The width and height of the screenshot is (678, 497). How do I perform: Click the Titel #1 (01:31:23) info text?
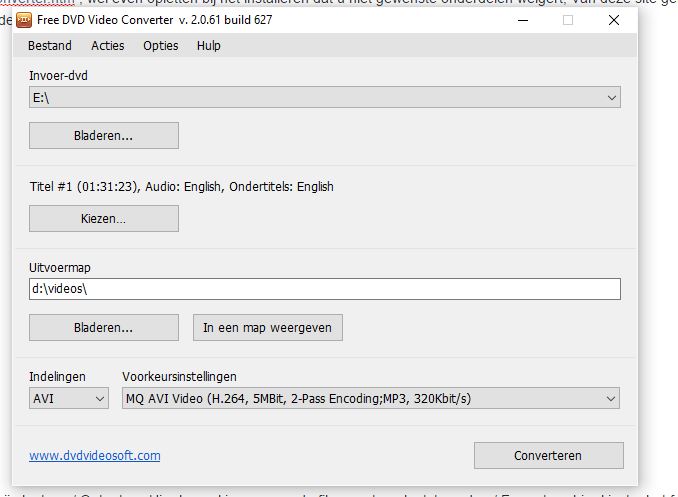click(x=182, y=186)
